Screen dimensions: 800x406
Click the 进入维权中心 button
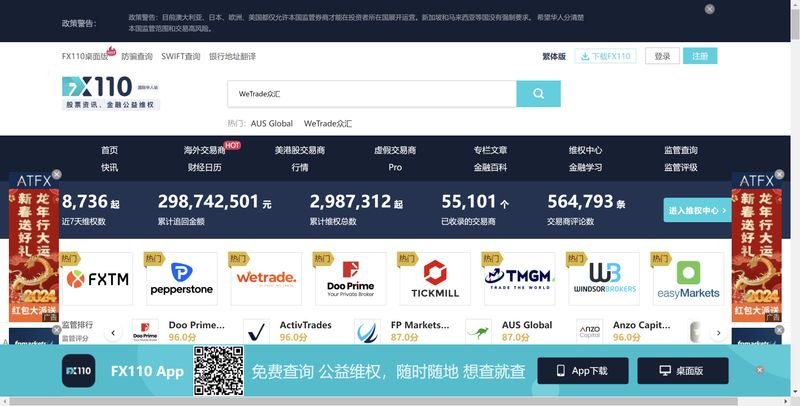pyautogui.click(x=697, y=210)
